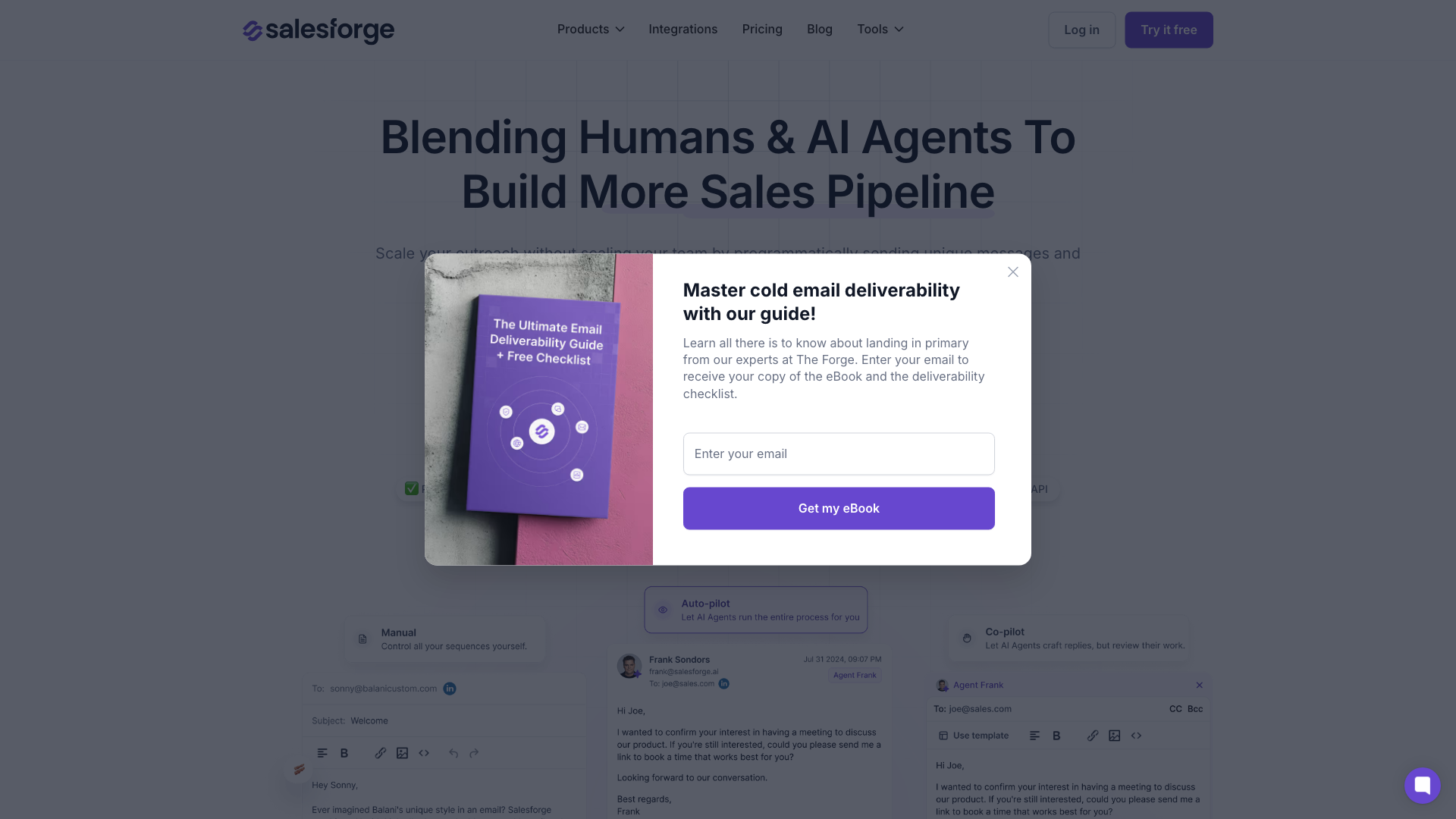Expand the Tools navigation dropdown

tap(879, 29)
